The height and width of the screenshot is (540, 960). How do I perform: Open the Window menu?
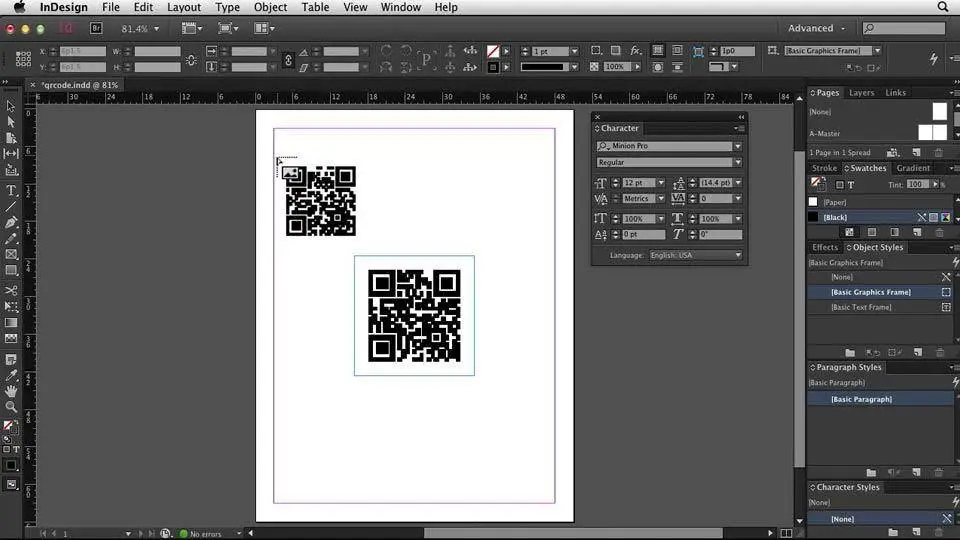coord(400,7)
